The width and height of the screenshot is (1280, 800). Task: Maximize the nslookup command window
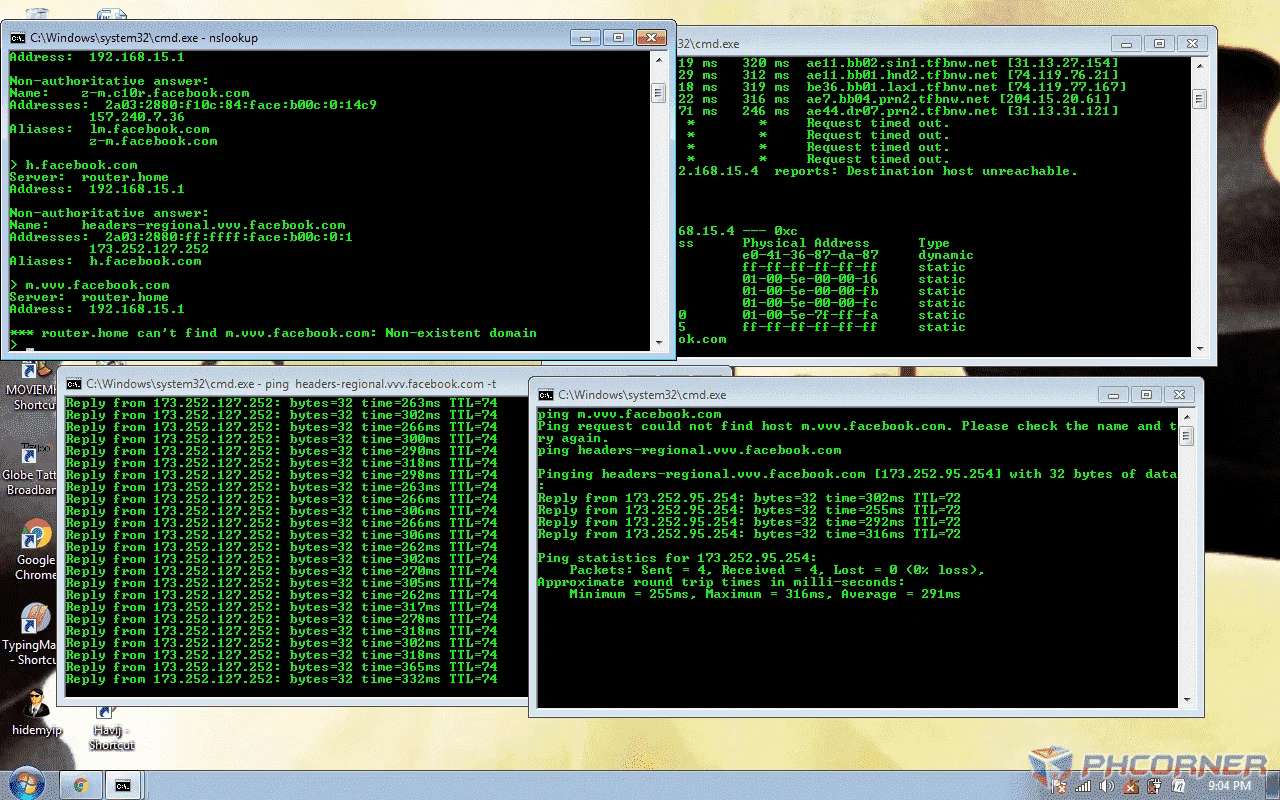pyautogui.click(x=618, y=38)
